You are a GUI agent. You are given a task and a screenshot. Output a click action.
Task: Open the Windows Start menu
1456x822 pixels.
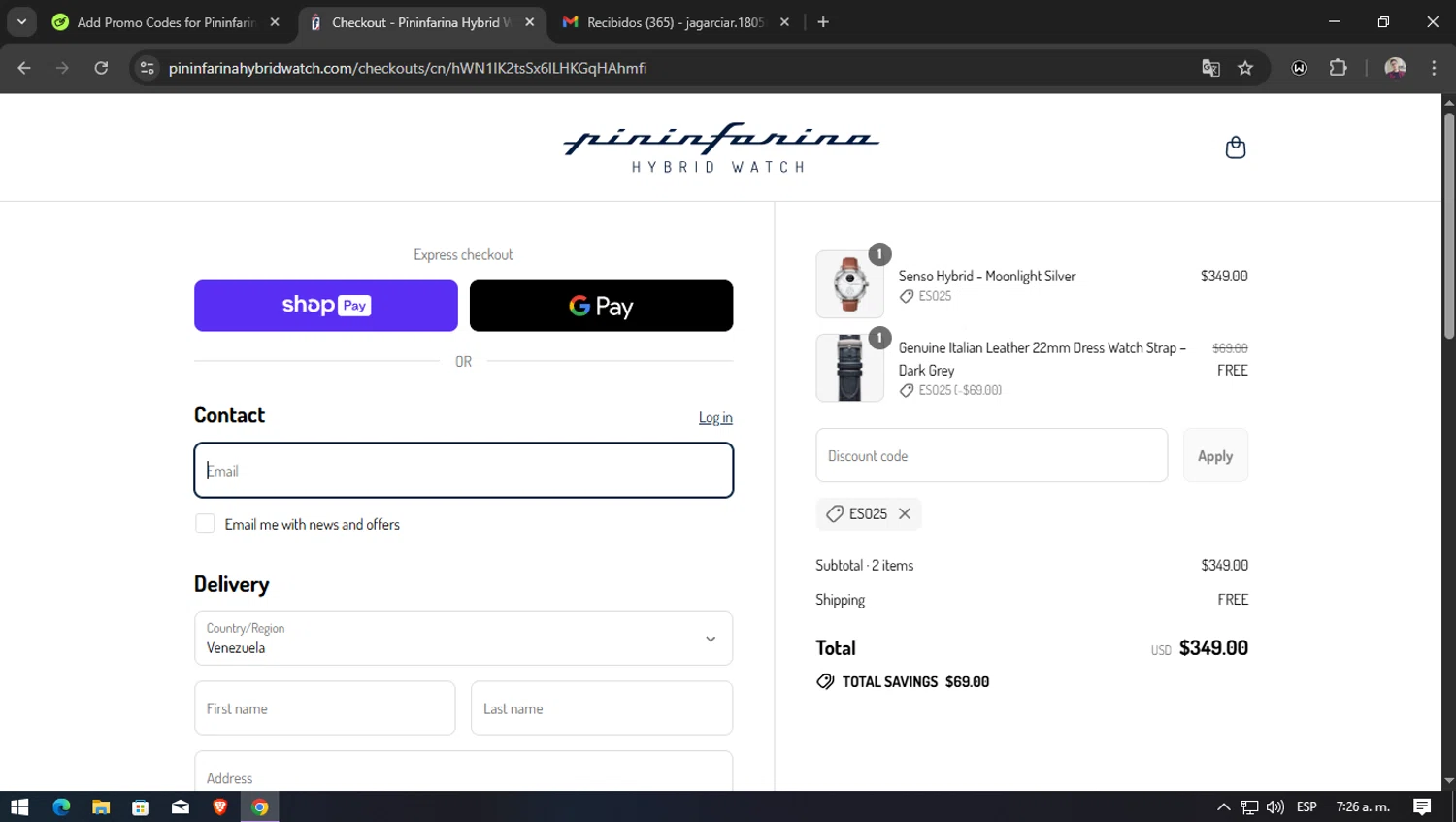coord(19,806)
